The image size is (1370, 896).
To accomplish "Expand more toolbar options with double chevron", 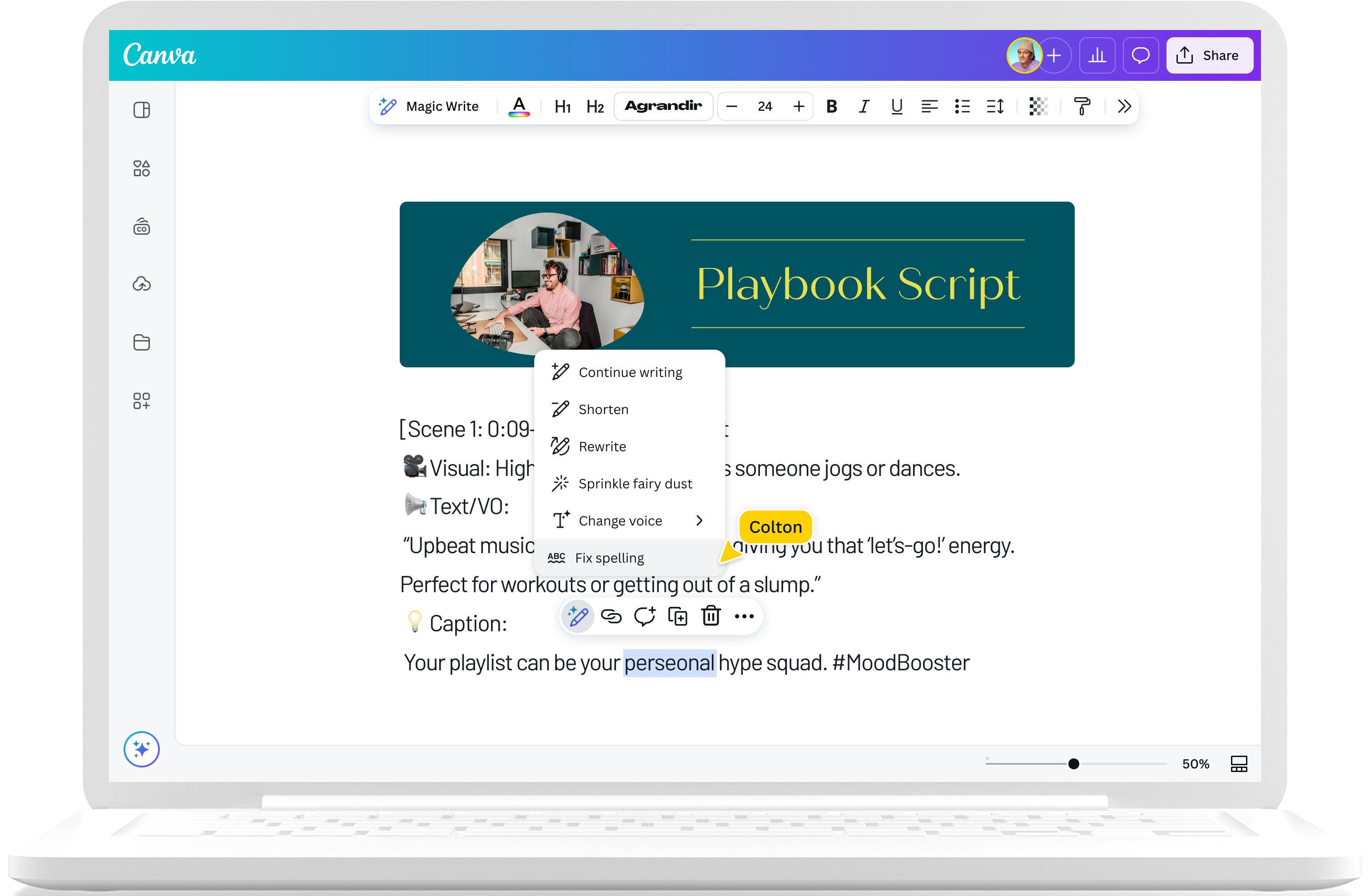I will (1124, 106).
